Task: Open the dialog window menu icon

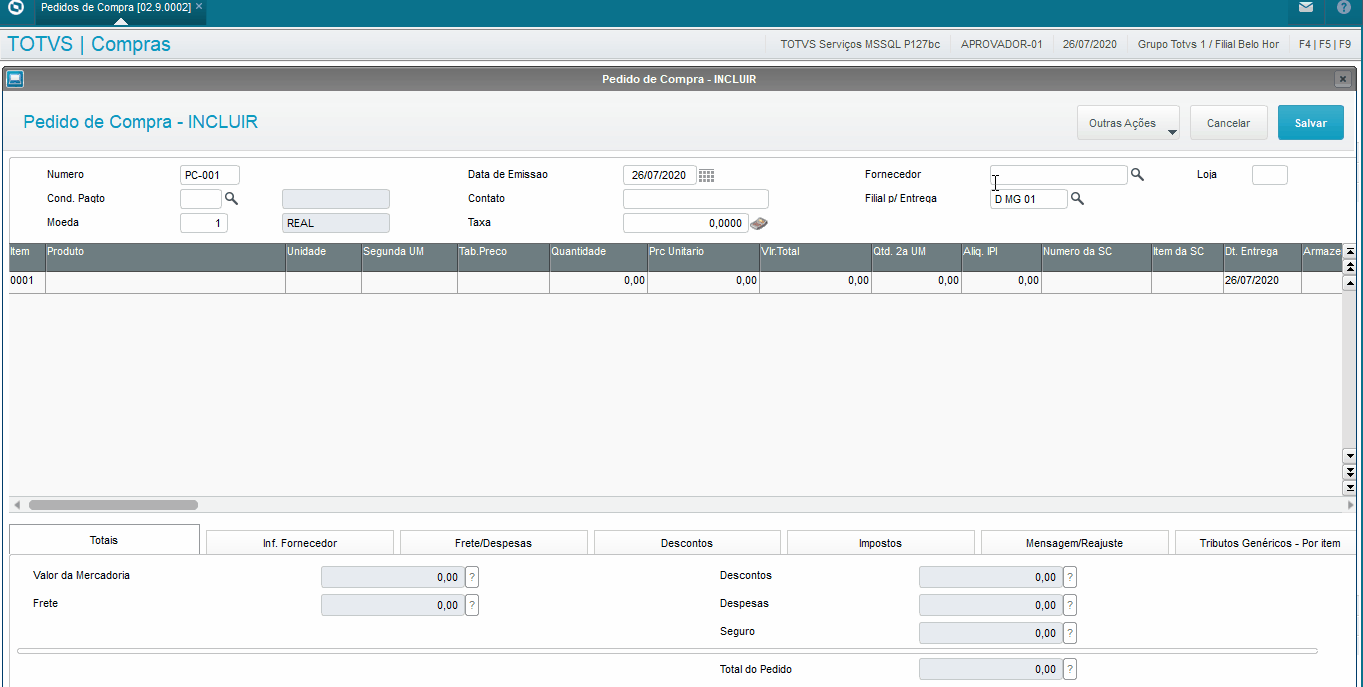Action: (15, 79)
